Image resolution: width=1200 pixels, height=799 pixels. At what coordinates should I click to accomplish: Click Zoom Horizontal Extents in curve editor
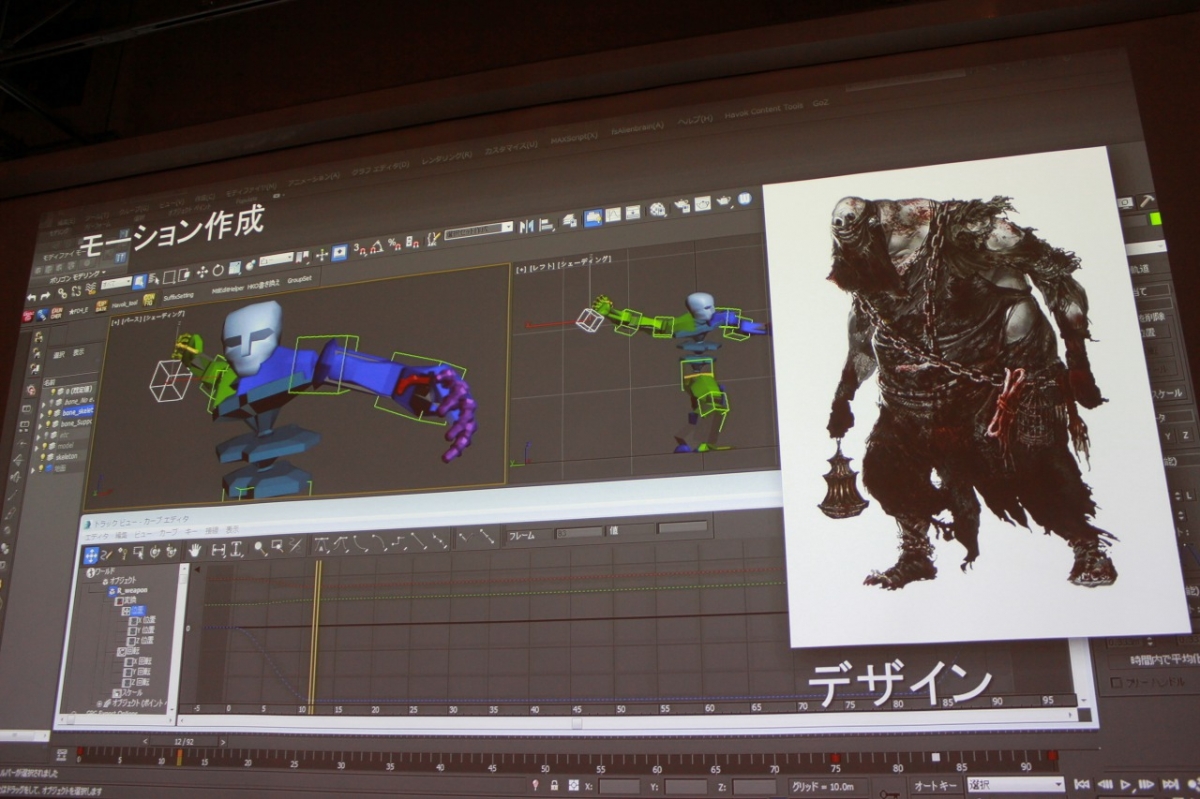coord(217,549)
